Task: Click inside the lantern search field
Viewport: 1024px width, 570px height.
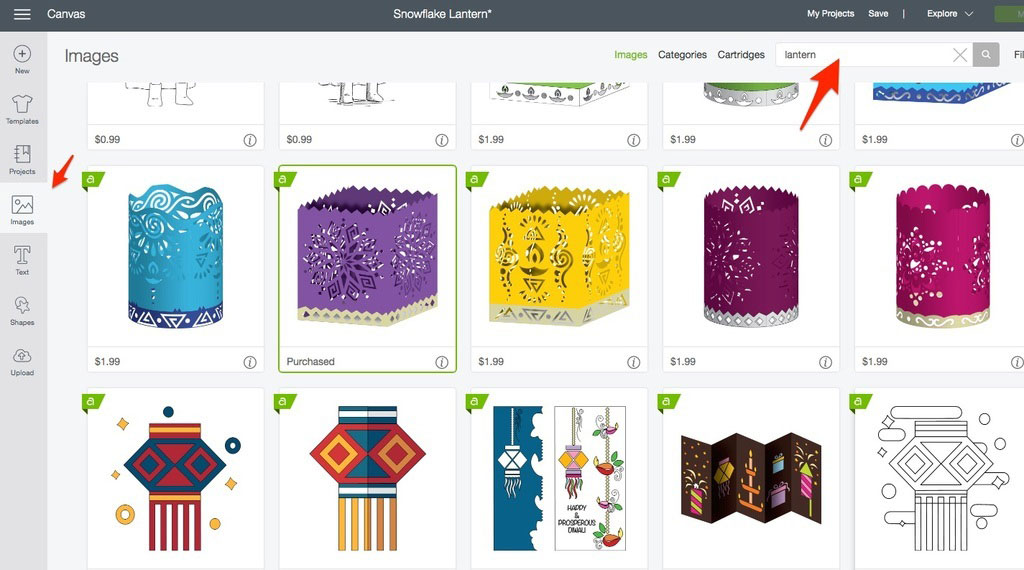Action: (863, 55)
